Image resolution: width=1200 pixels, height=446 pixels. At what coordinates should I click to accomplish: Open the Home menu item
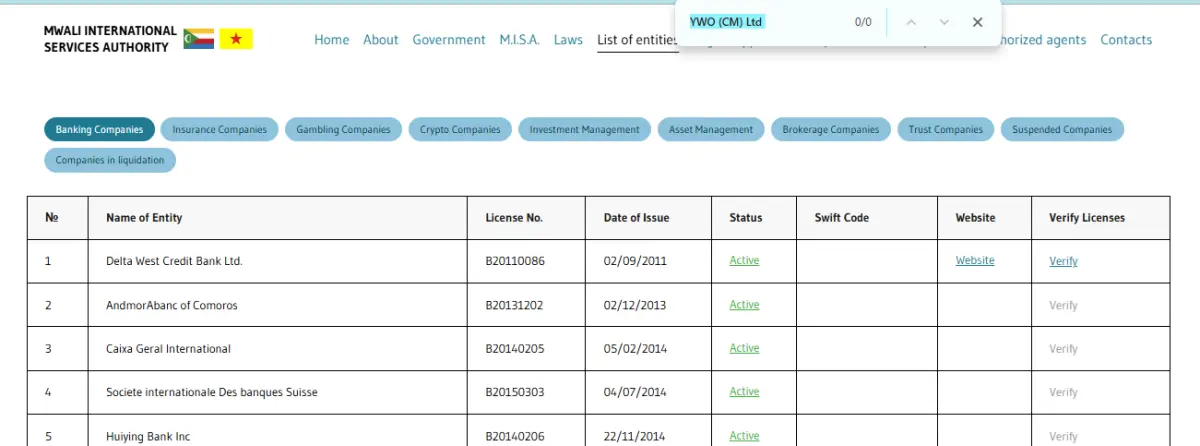pyautogui.click(x=332, y=40)
